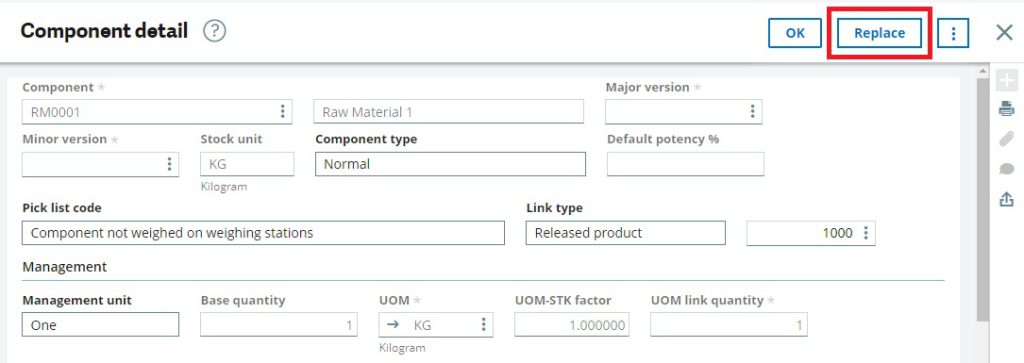The width and height of the screenshot is (1024, 363).
Task: Select the Pick list code field
Action: click(x=263, y=233)
